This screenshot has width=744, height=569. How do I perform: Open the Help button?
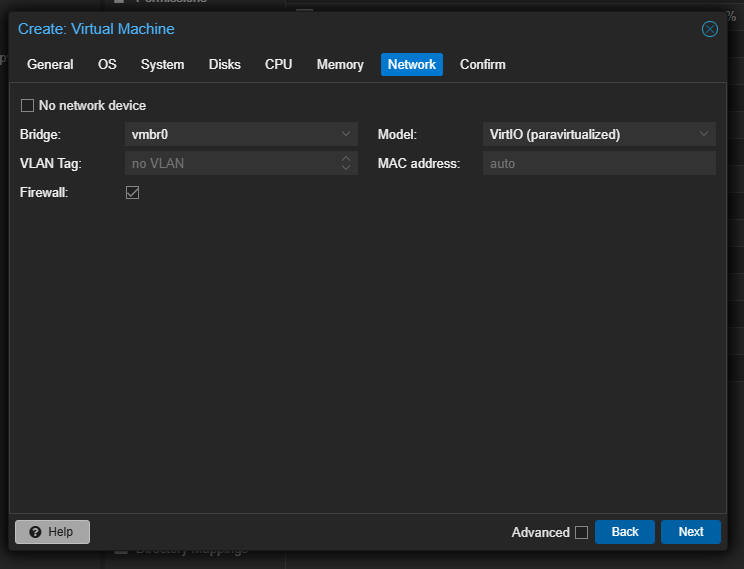[x=52, y=532]
